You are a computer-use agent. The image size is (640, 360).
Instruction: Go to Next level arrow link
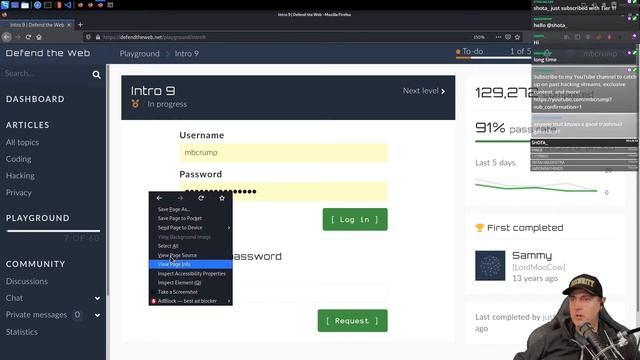424,91
